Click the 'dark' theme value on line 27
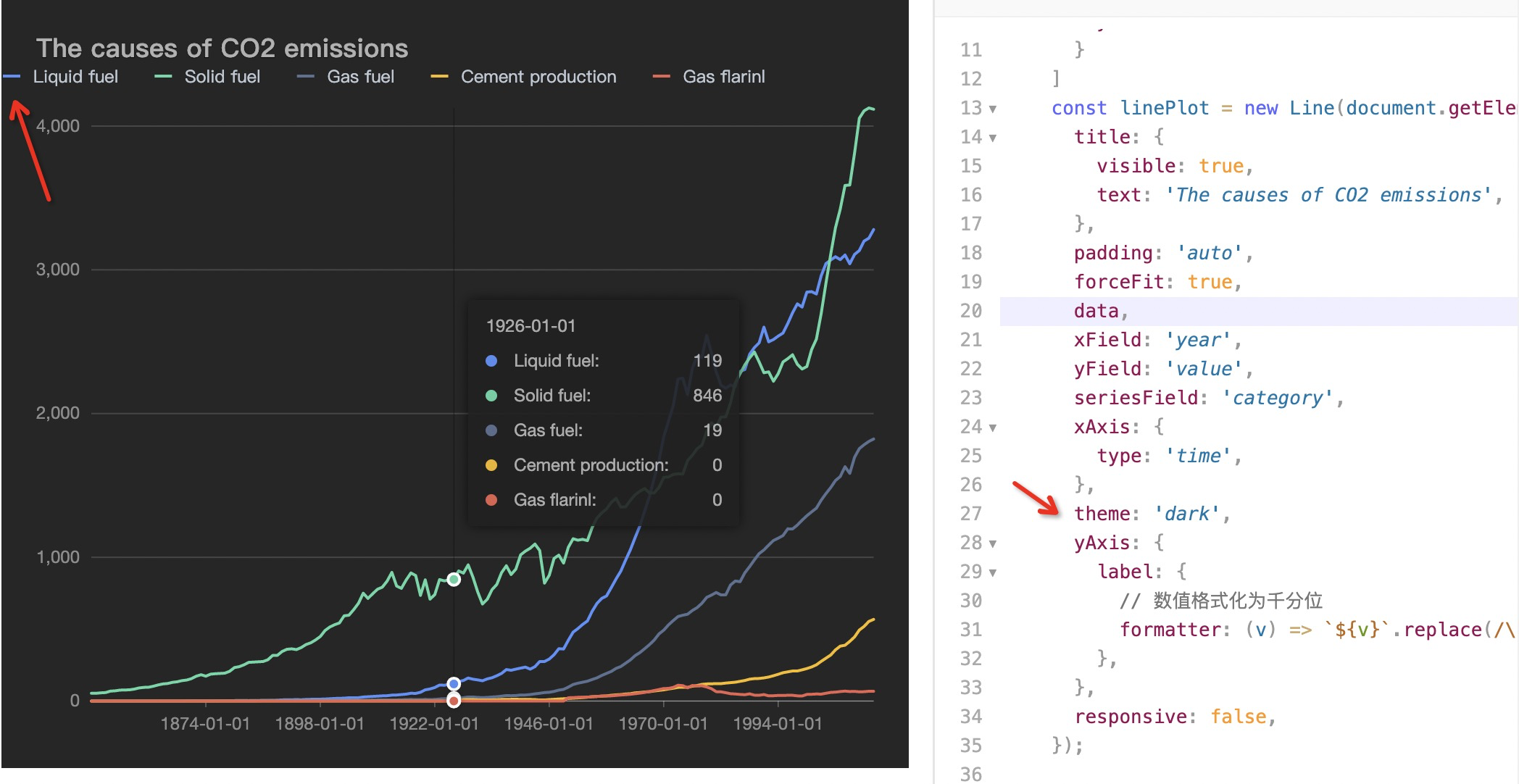Screen dimensions: 1519x784 click(x=1186, y=513)
